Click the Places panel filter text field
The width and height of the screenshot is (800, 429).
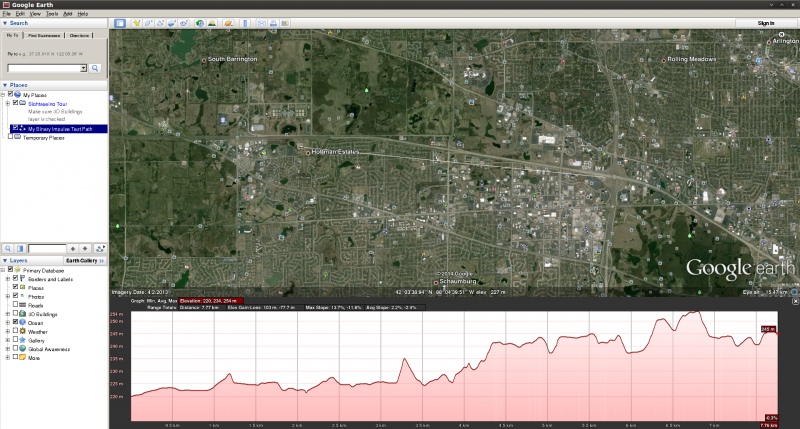47,248
